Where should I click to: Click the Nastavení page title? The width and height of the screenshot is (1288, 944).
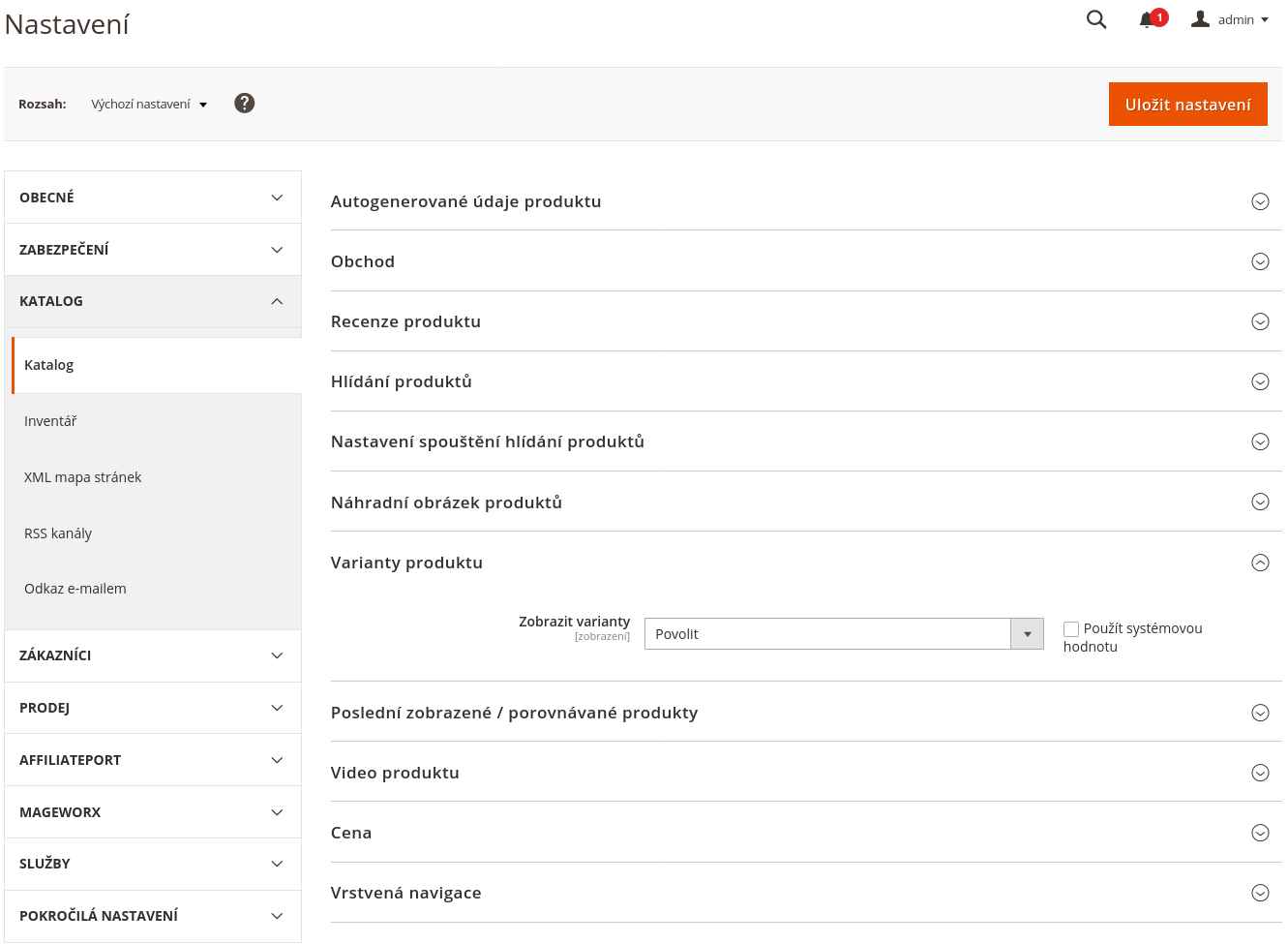67,24
